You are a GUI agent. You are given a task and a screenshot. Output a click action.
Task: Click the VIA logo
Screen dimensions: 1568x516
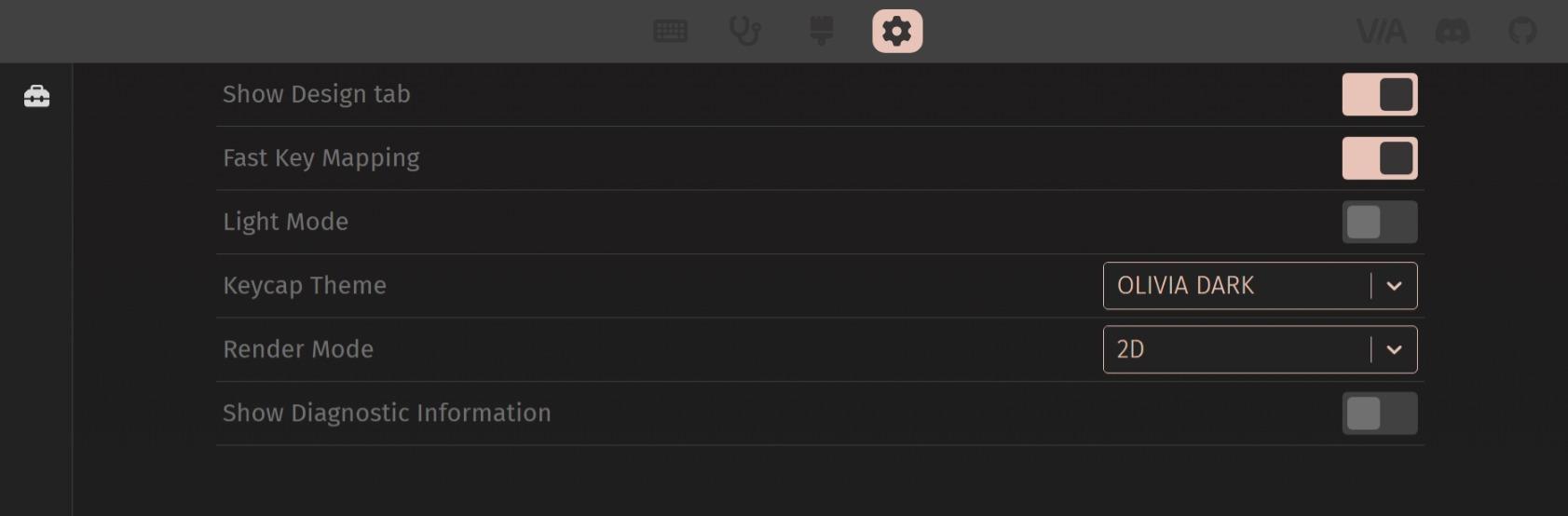(1381, 32)
